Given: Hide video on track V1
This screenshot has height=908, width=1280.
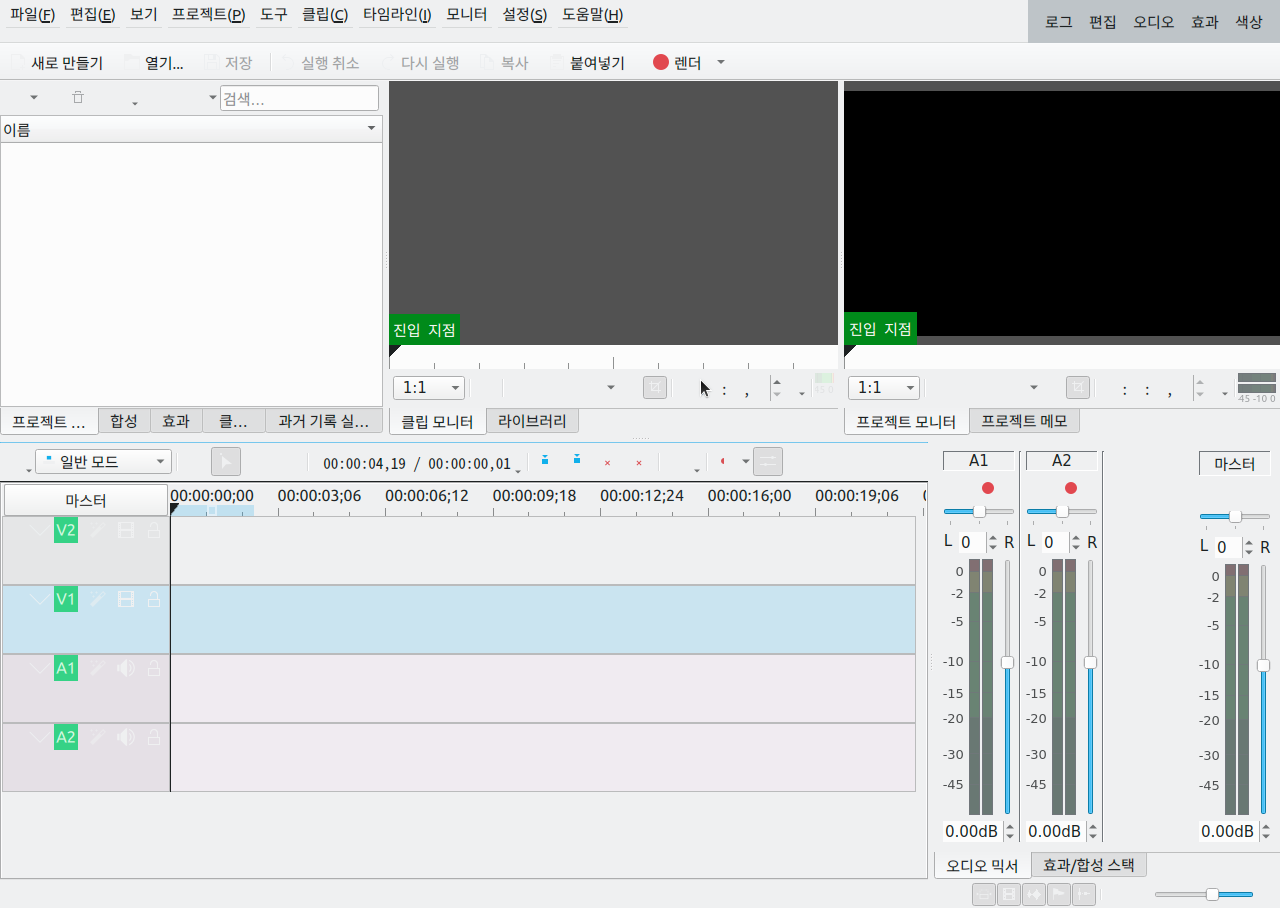Looking at the screenshot, I should point(126,599).
